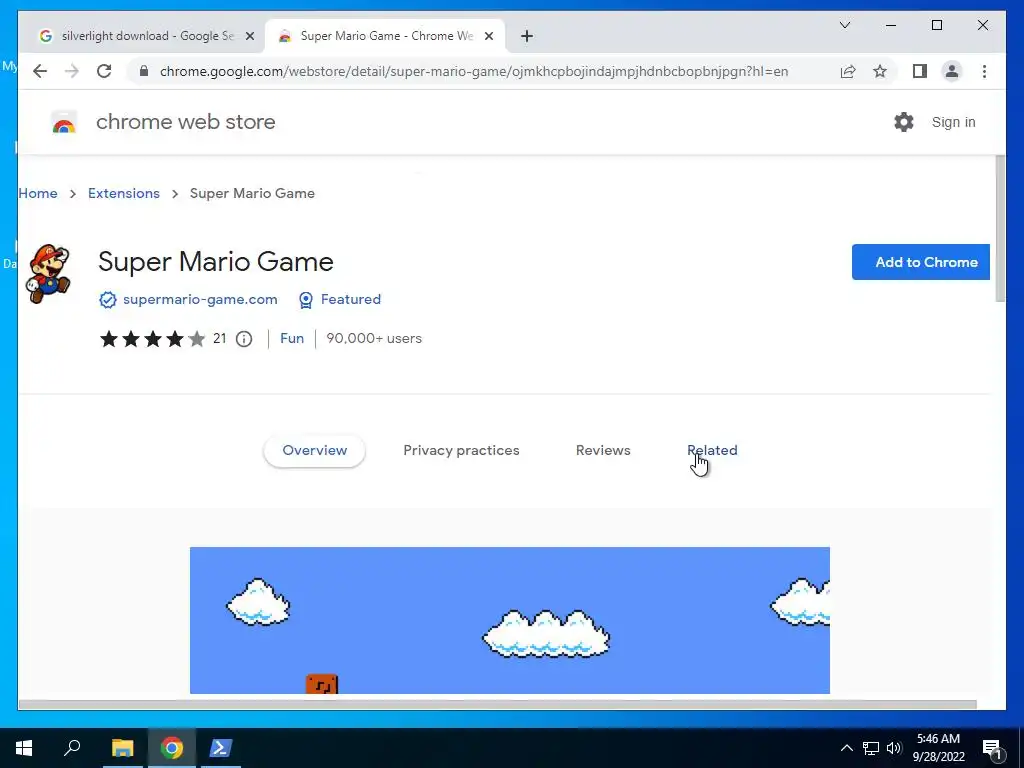Open the Windows Start menu
This screenshot has height=768, width=1024.
[24, 748]
